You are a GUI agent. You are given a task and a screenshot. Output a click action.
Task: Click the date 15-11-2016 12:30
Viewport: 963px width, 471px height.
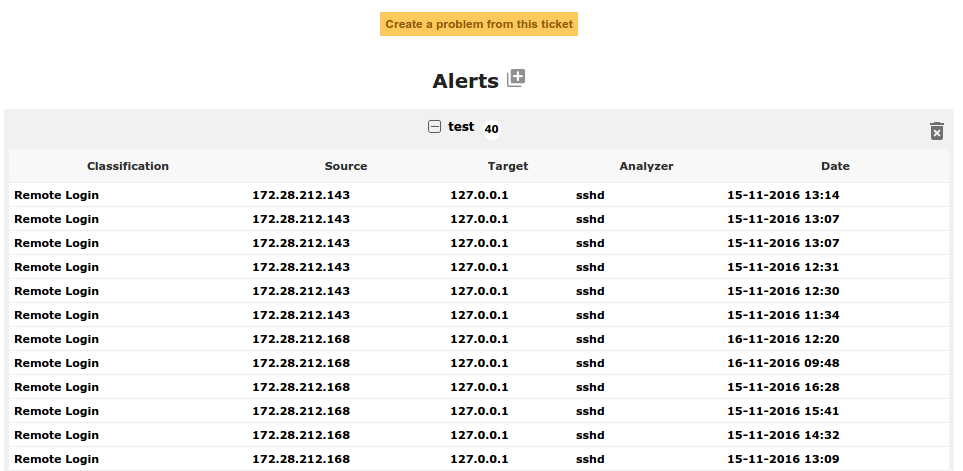click(783, 291)
